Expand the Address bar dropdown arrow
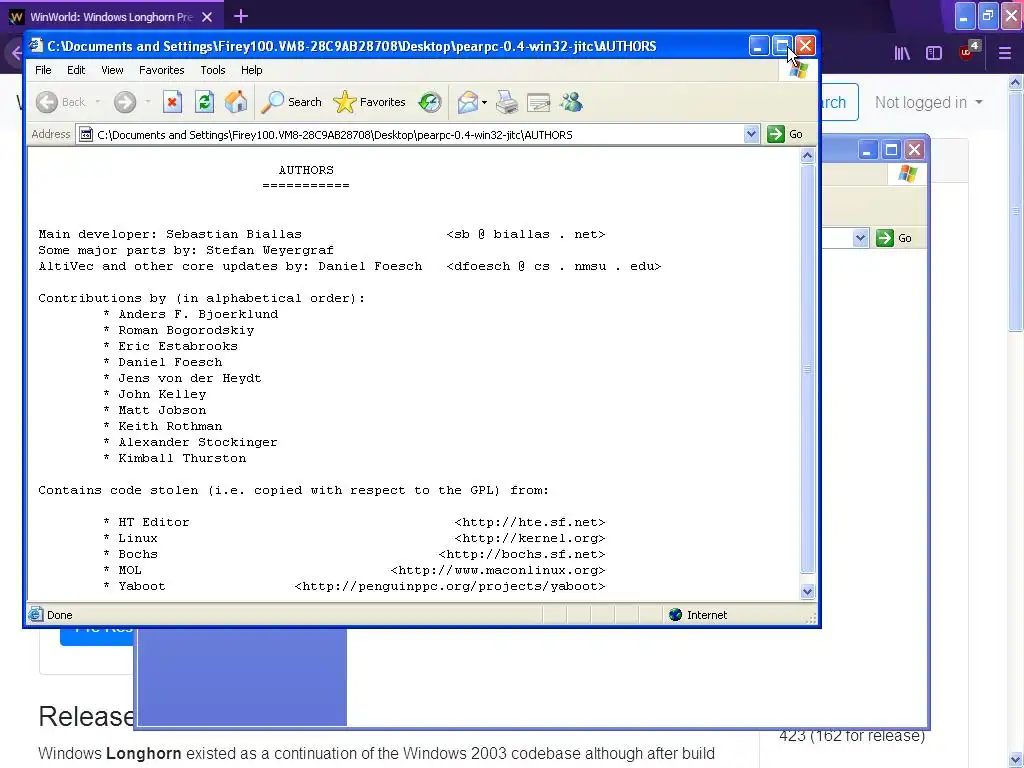The width and height of the screenshot is (1024, 768). [x=751, y=134]
